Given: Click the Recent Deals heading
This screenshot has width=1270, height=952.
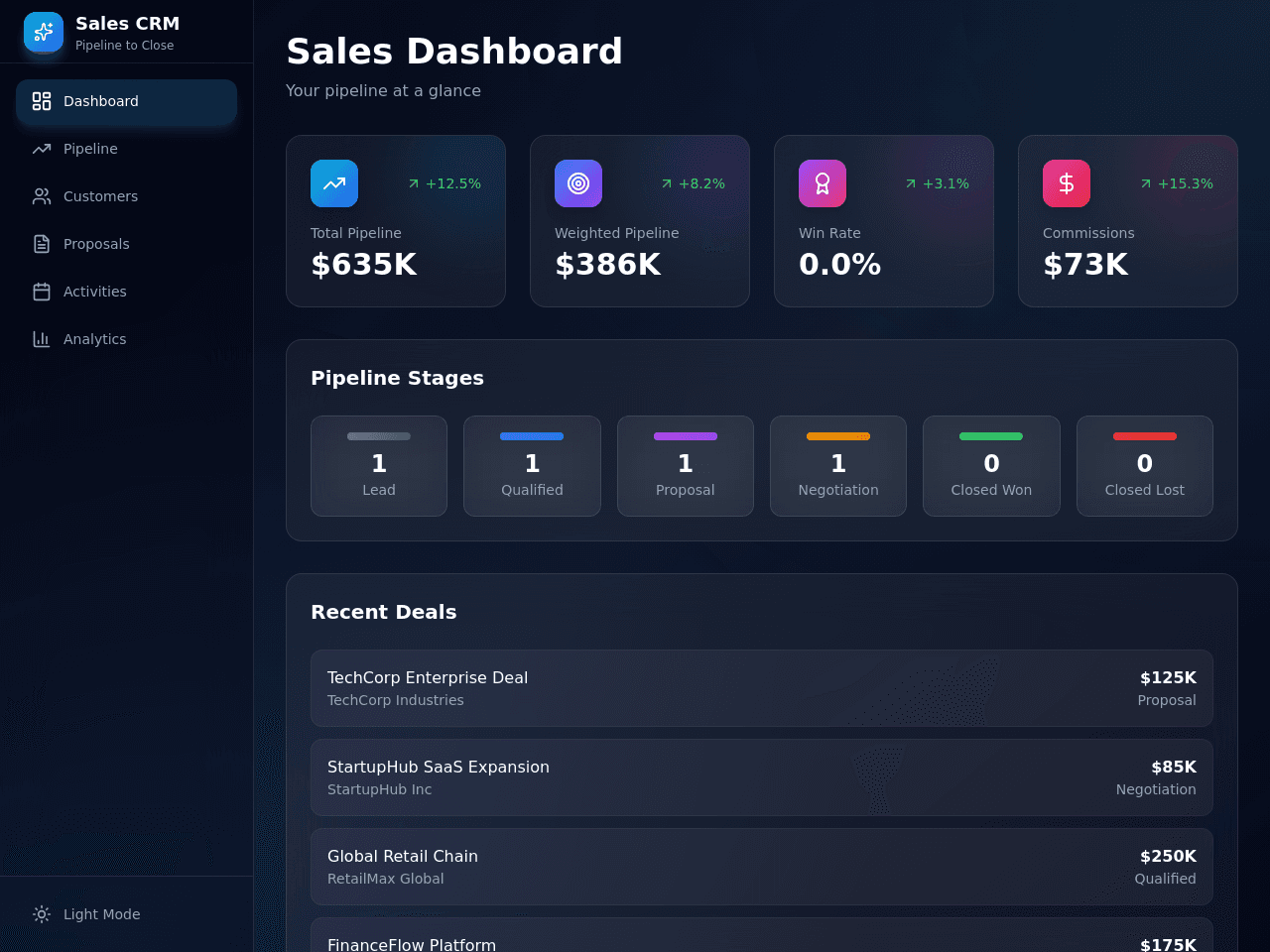Looking at the screenshot, I should (384, 612).
